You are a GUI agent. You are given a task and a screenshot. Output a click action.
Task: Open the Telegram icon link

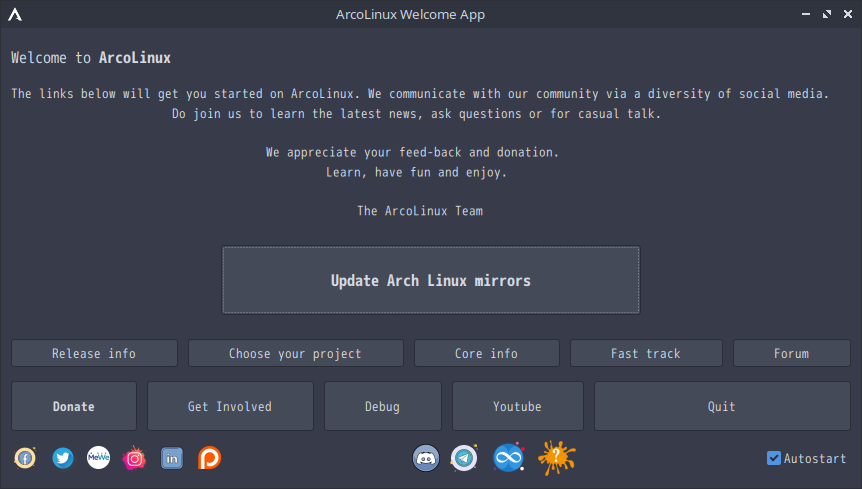pos(464,458)
